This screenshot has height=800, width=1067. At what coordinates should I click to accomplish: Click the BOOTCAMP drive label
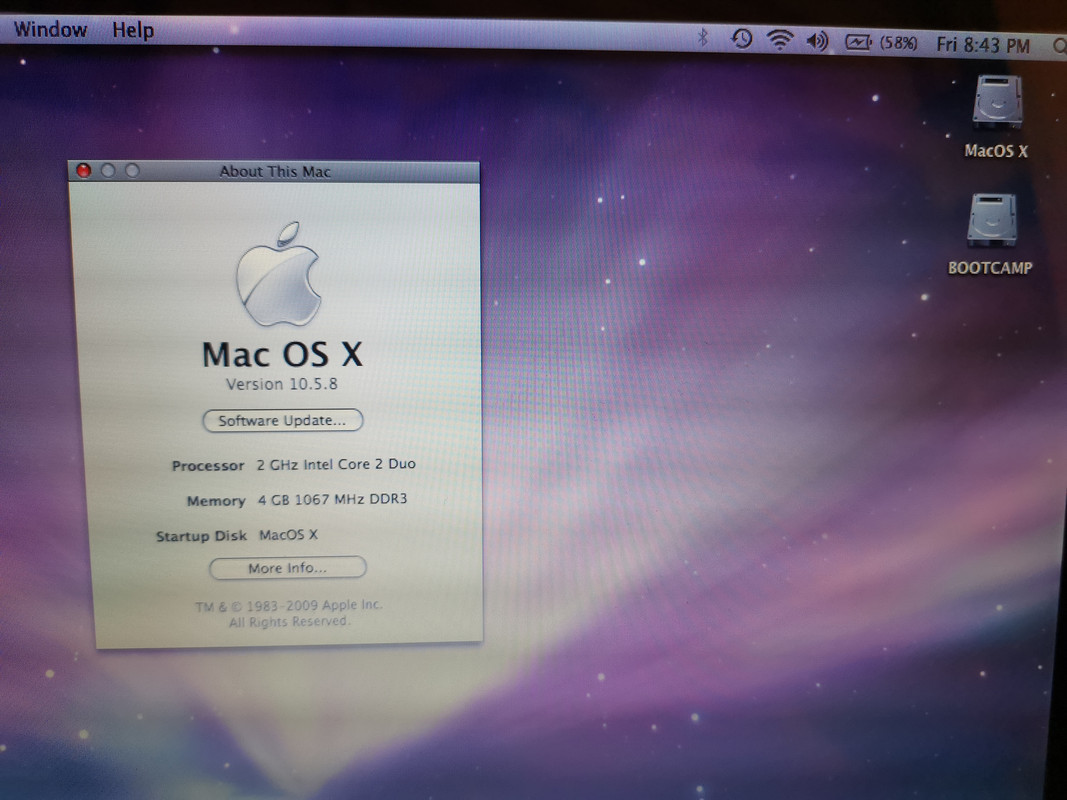(990, 268)
